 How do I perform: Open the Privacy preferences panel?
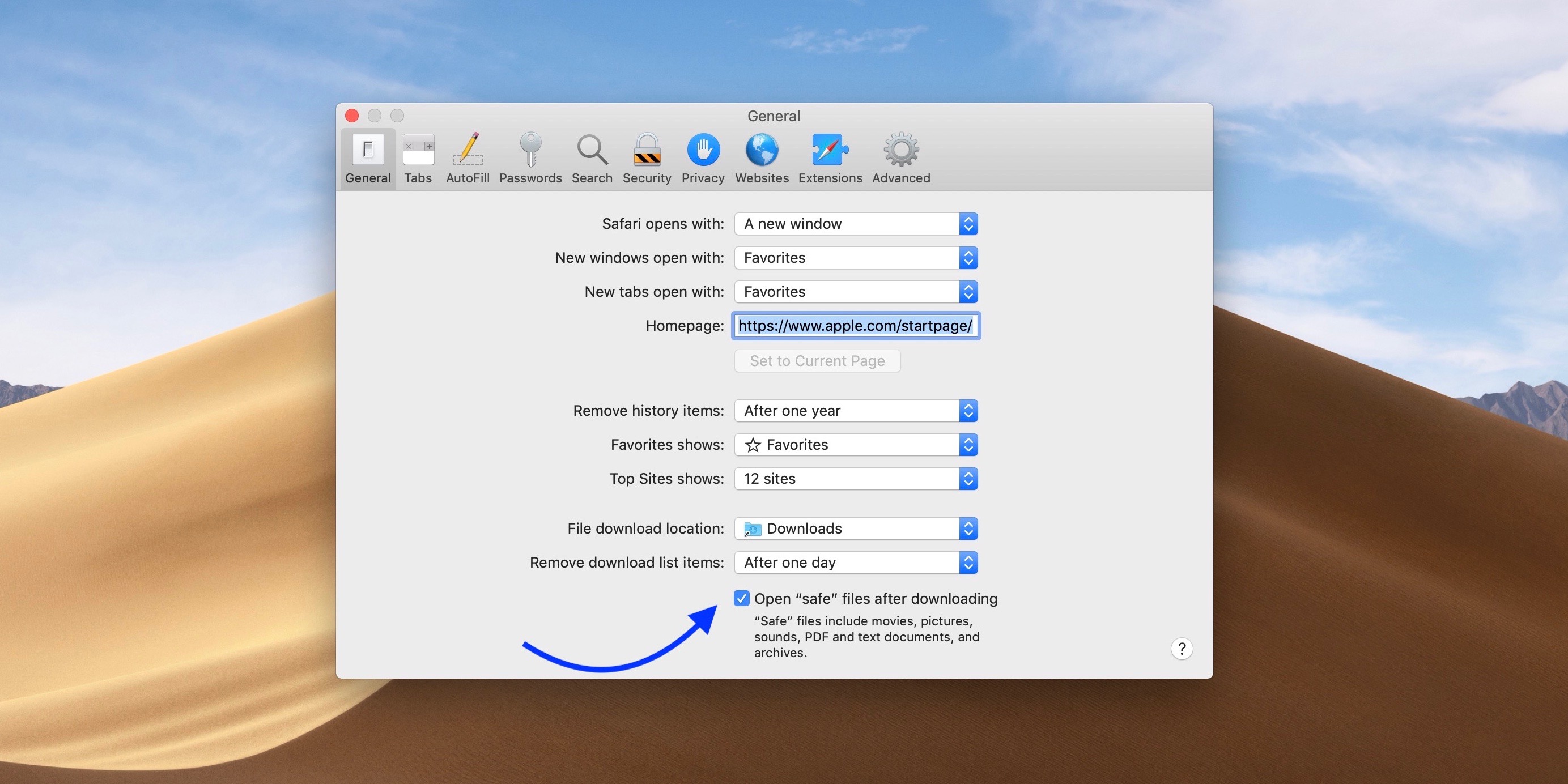point(702,156)
